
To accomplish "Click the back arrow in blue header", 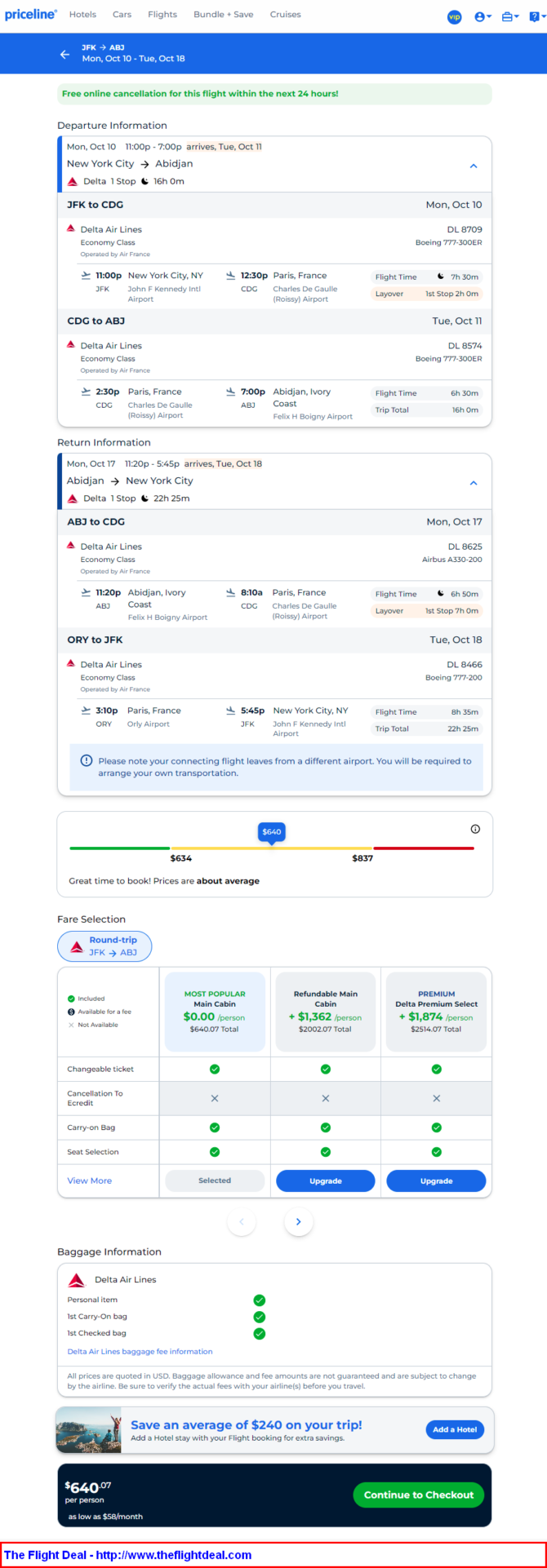I will [x=64, y=55].
